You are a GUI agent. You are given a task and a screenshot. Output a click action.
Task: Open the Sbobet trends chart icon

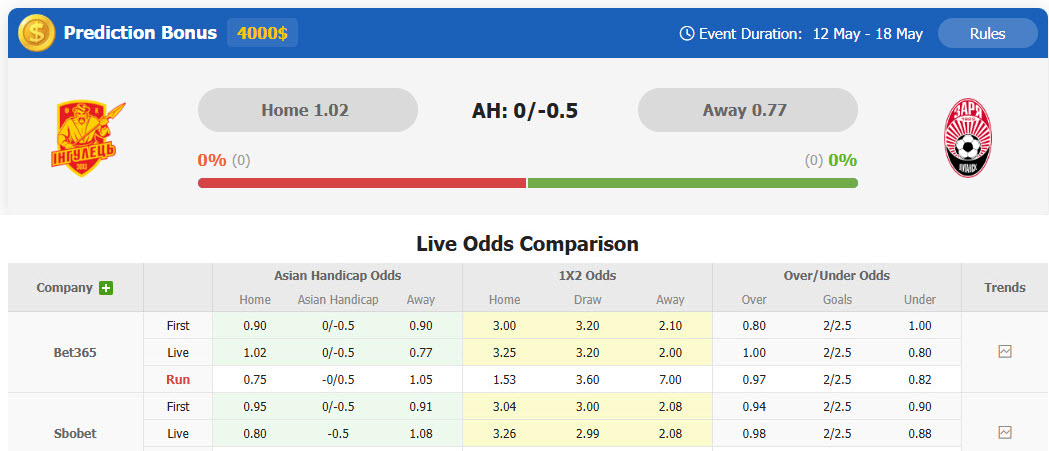click(x=1005, y=433)
